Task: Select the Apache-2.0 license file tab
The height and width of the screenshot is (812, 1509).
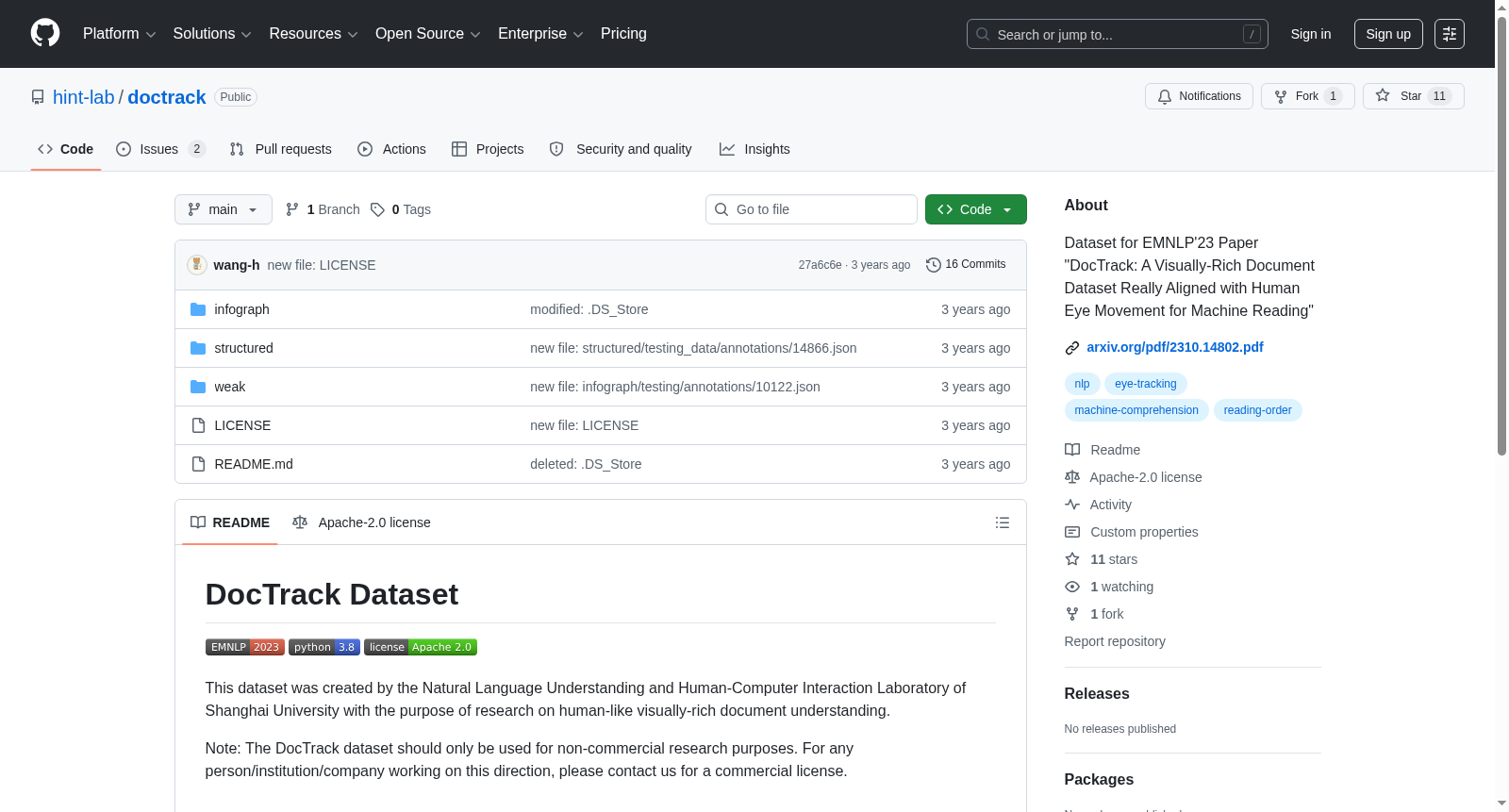Action: click(361, 522)
